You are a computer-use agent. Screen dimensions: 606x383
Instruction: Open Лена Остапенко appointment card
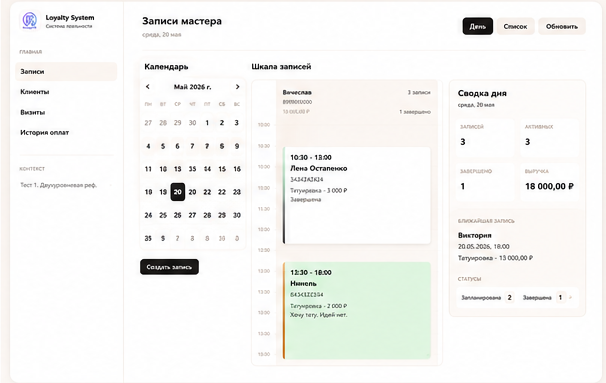(357, 195)
